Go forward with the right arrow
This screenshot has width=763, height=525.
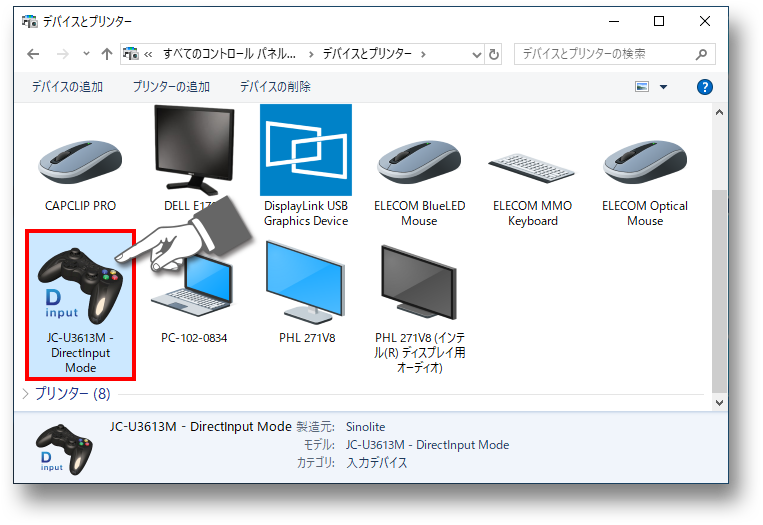[62, 54]
